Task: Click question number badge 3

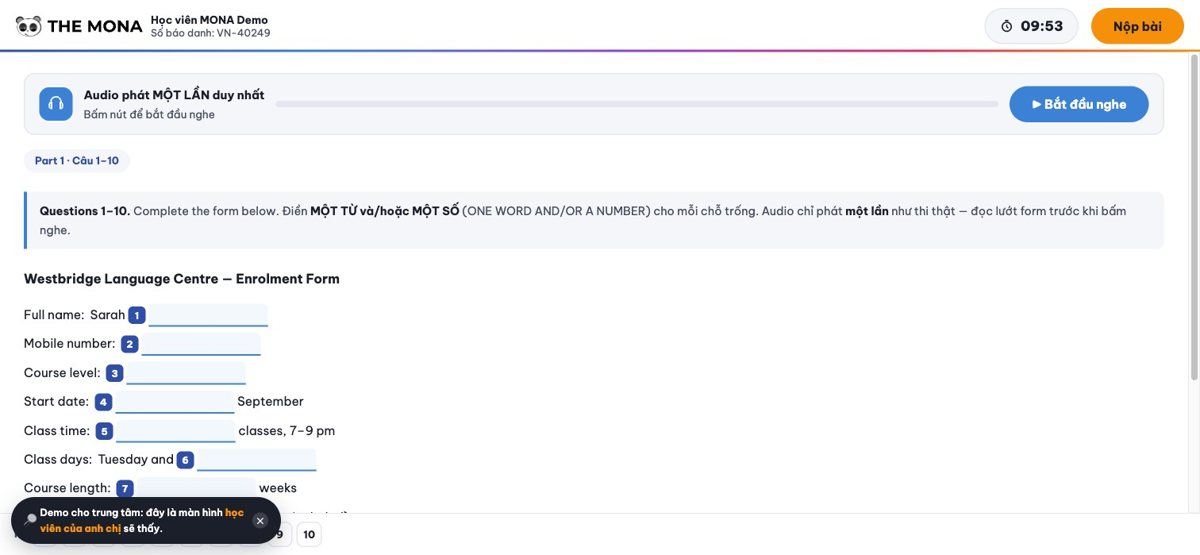Action: pos(115,373)
